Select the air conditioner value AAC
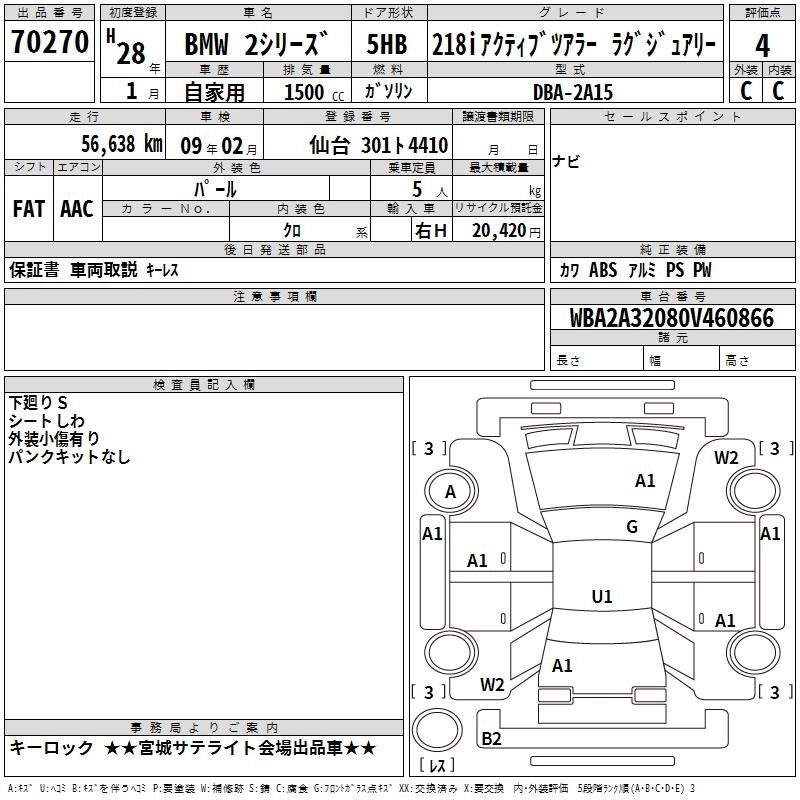 [x=77, y=209]
